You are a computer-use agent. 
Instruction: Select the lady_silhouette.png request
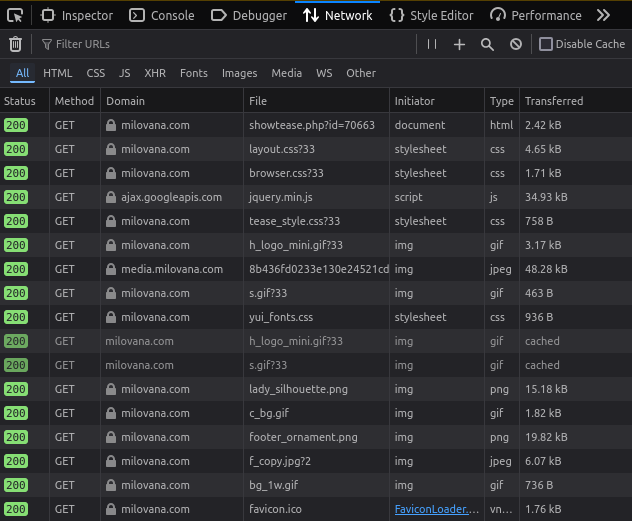pyautogui.click(x=316, y=389)
